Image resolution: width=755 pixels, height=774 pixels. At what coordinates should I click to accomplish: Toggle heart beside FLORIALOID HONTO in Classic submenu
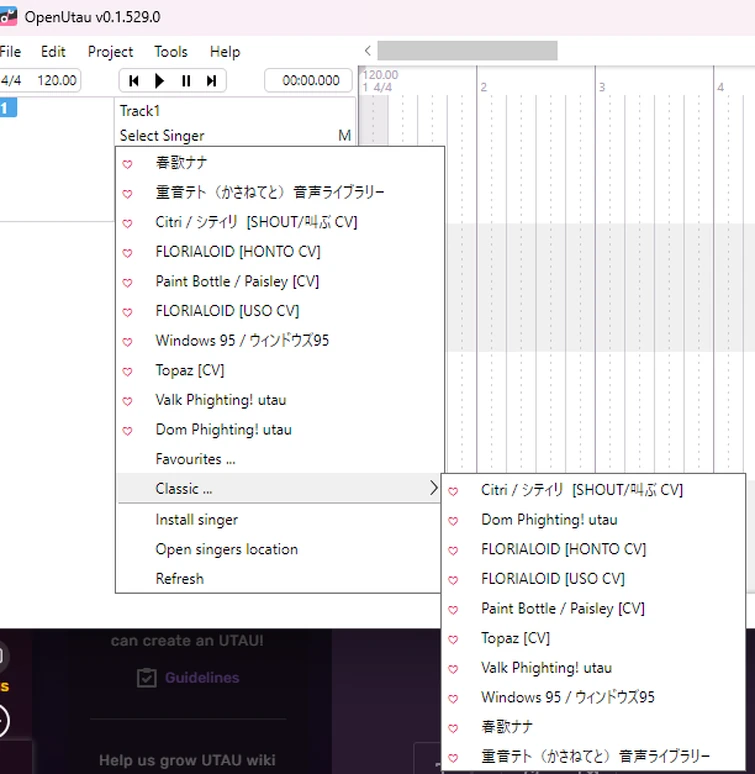tap(453, 550)
